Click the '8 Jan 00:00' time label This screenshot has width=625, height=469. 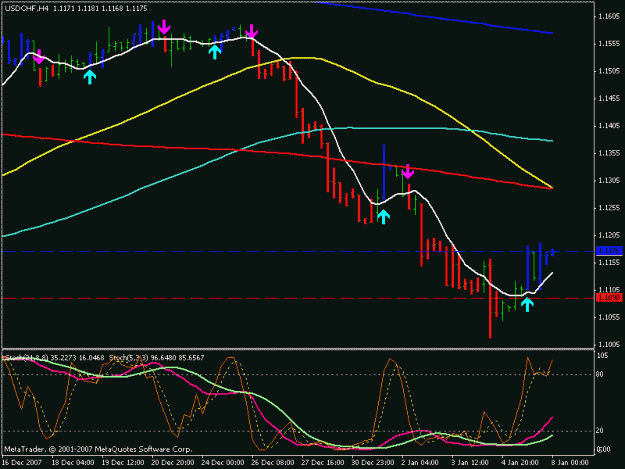tap(570, 463)
